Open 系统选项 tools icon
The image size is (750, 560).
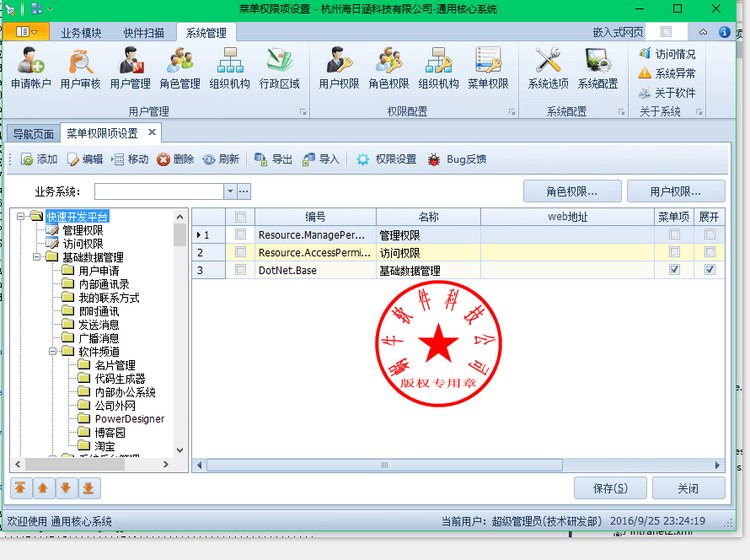[548, 68]
